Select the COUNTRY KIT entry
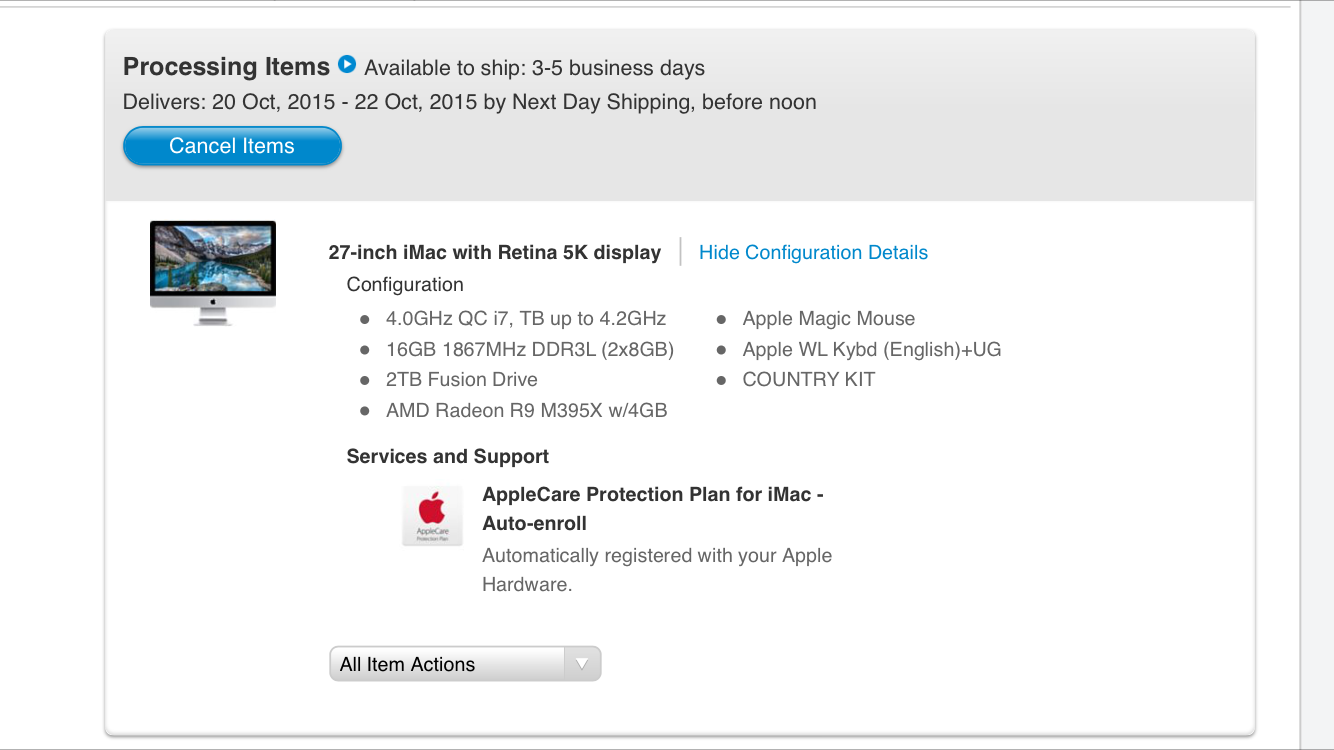1334x750 pixels. (808, 380)
